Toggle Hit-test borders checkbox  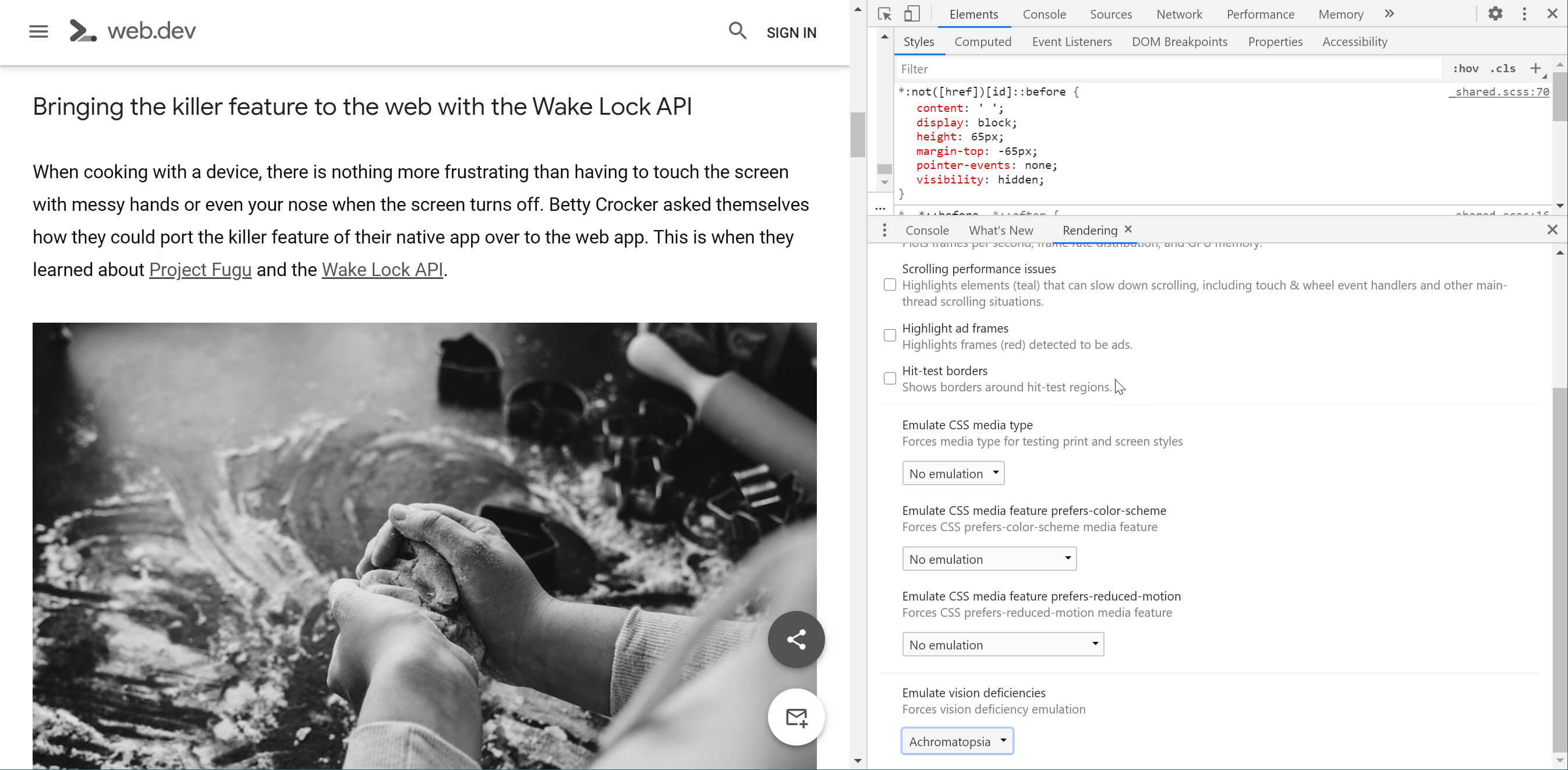click(889, 378)
